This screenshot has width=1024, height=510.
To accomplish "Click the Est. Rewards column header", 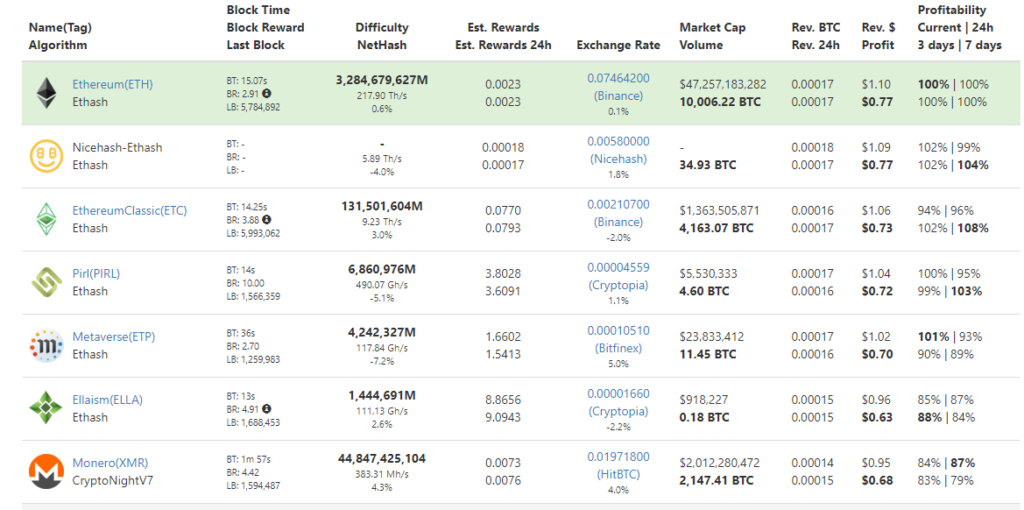I will [x=503, y=37].
